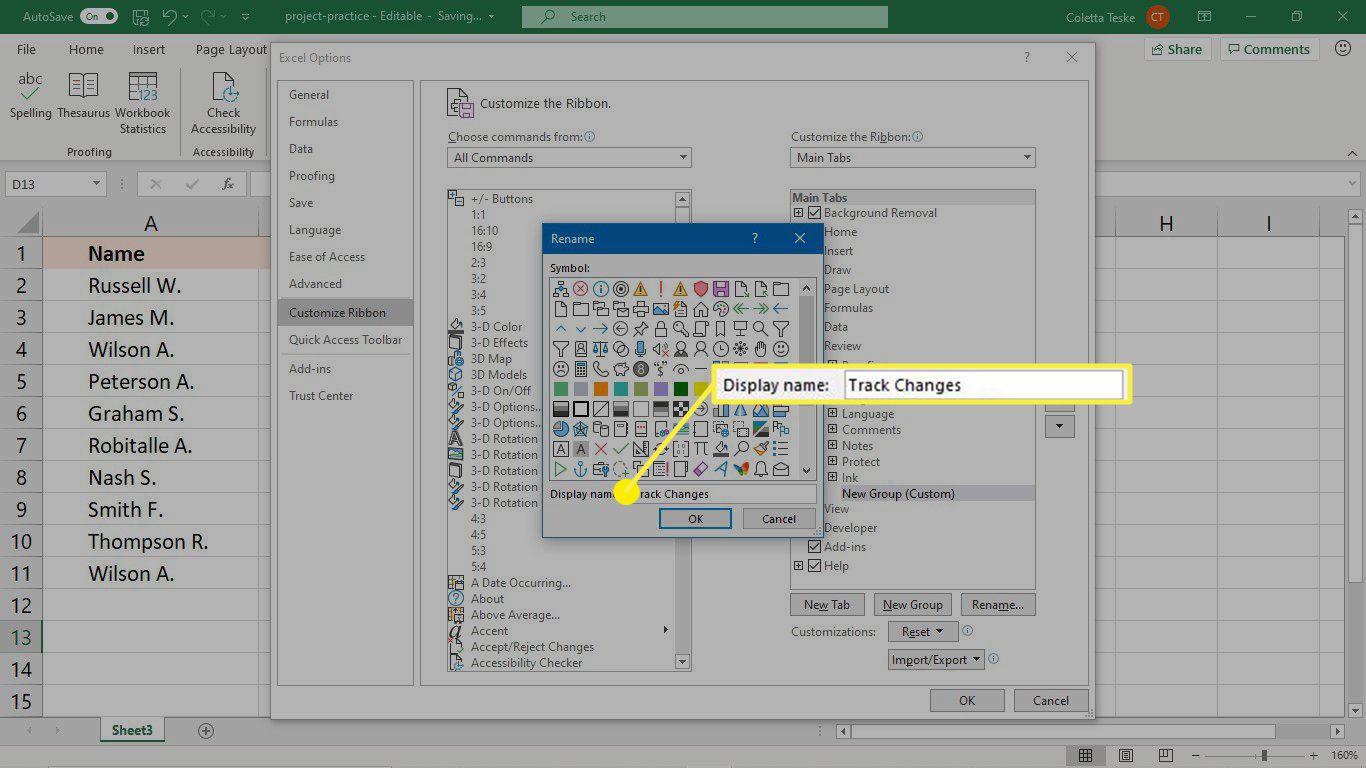The height and width of the screenshot is (768, 1366).
Task: Select the balance scales symbol
Action: [601, 349]
